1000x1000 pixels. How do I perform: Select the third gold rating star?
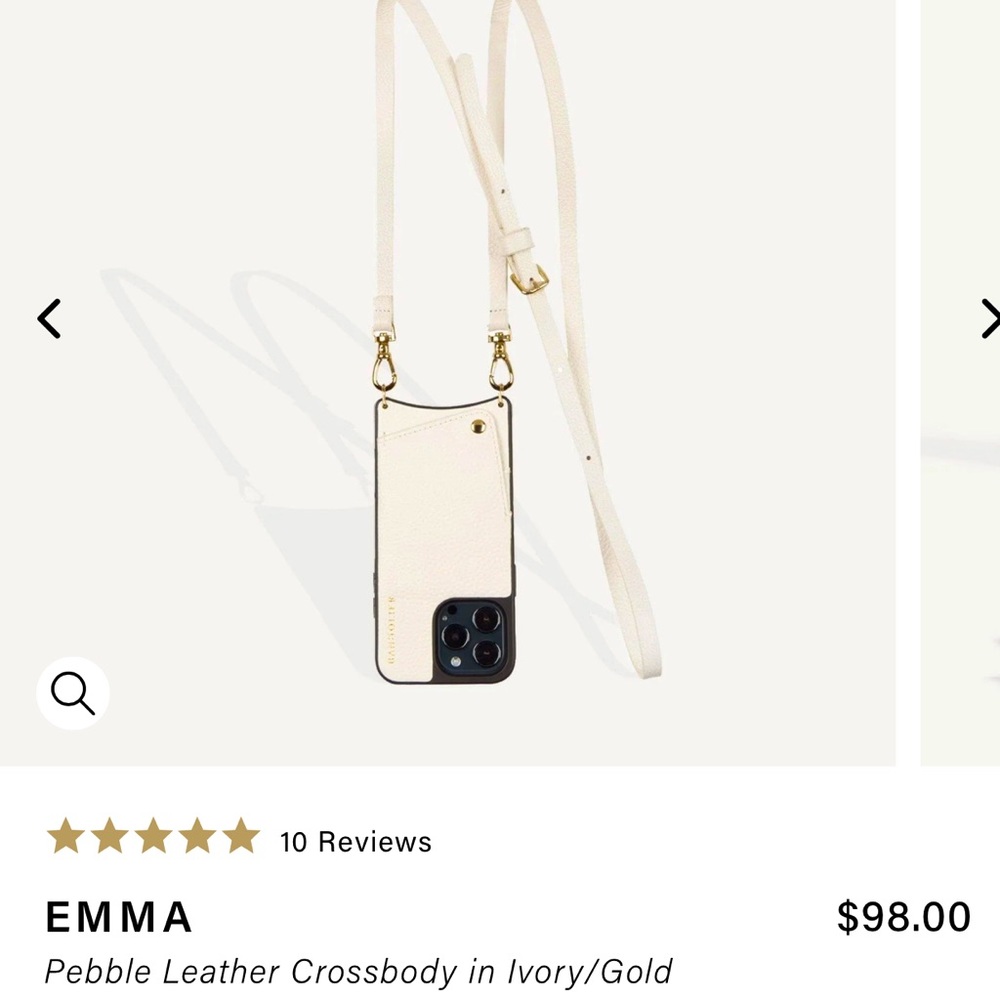click(153, 836)
